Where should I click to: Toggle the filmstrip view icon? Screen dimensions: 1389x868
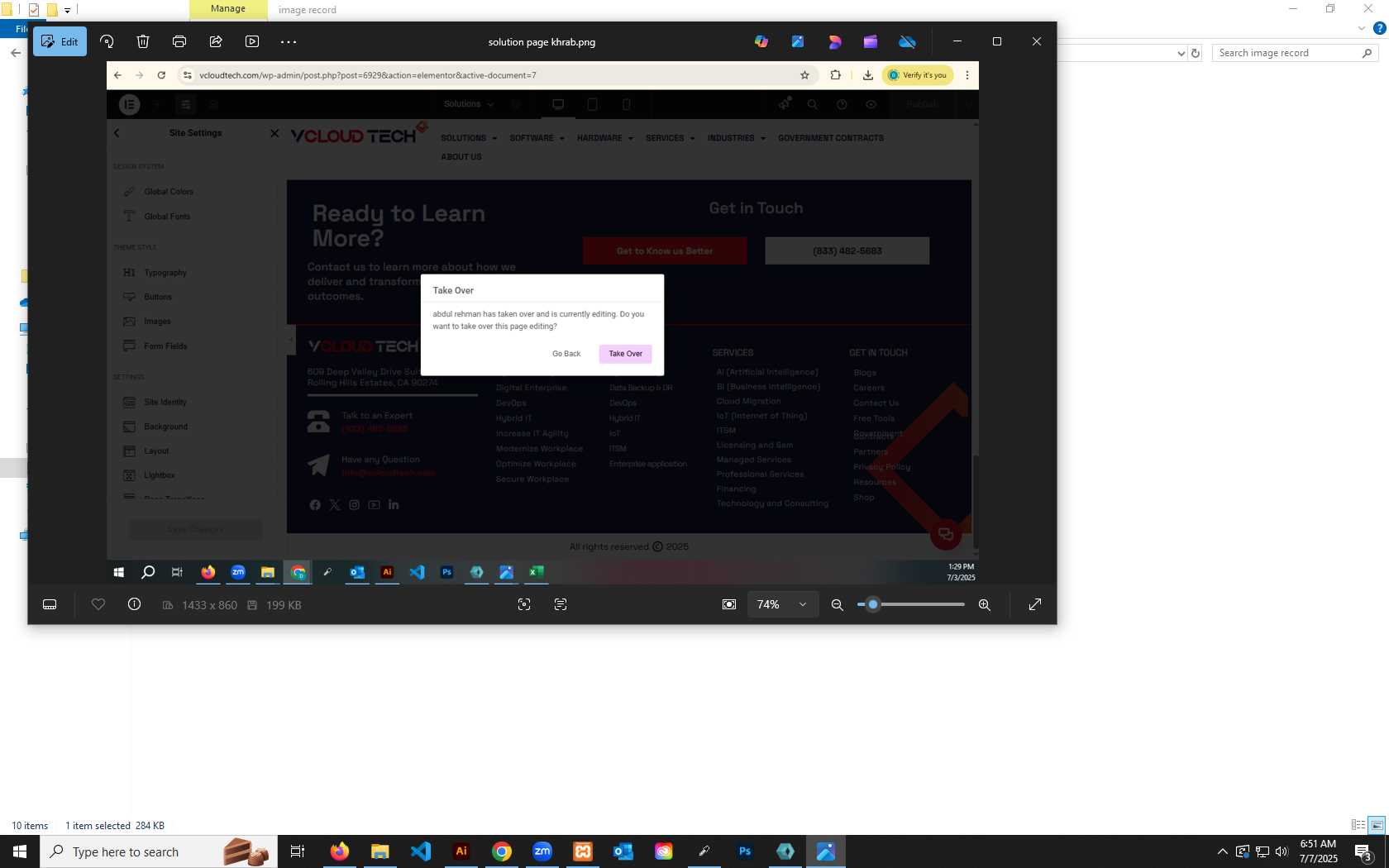coord(50,605)
